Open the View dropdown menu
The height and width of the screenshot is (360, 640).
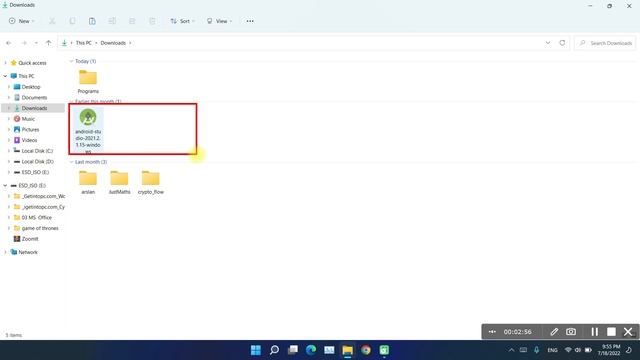click(219, 21)
